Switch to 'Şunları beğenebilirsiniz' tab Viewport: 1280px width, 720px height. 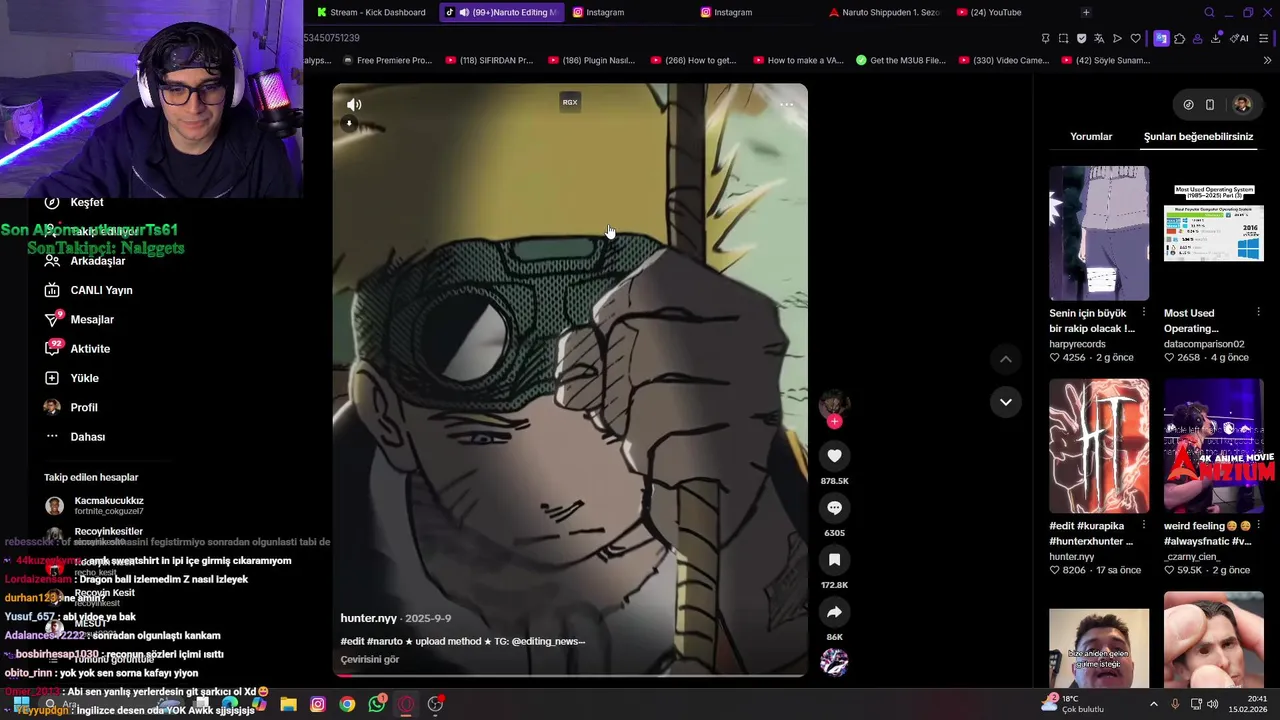1198,136
